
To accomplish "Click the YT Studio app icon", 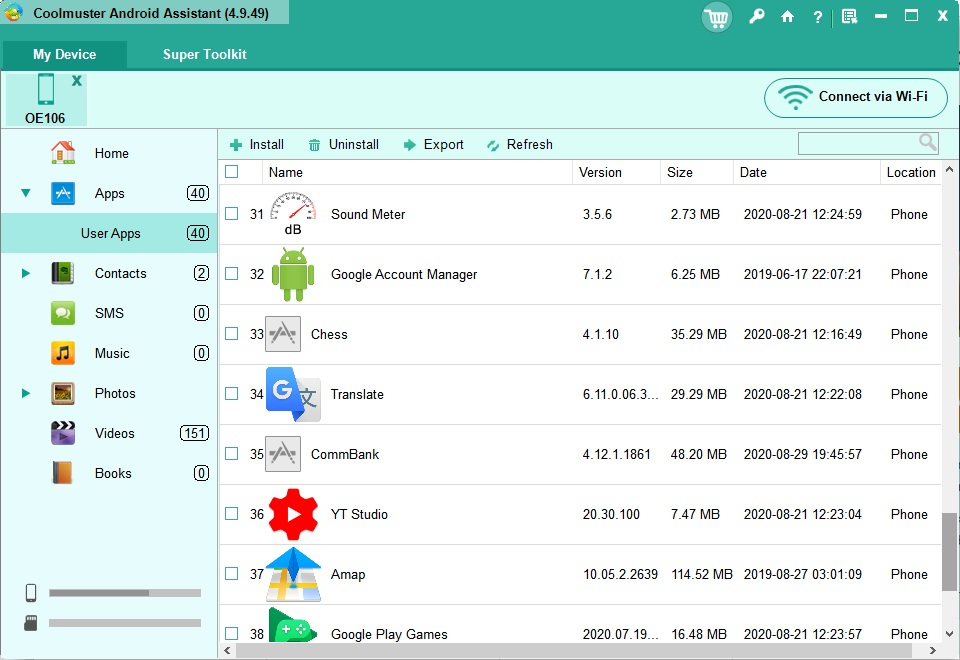I will click(x=293, y=514).
